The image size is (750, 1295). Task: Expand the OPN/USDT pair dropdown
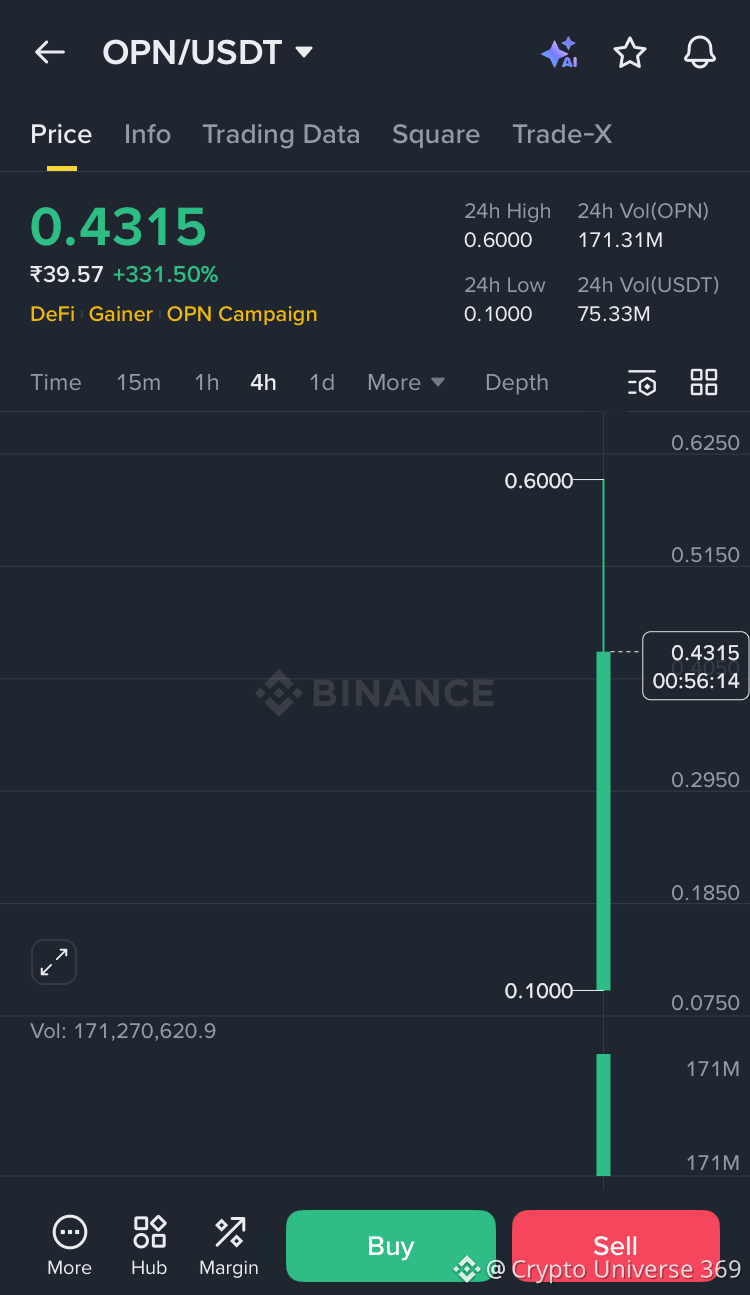[304, 52]
